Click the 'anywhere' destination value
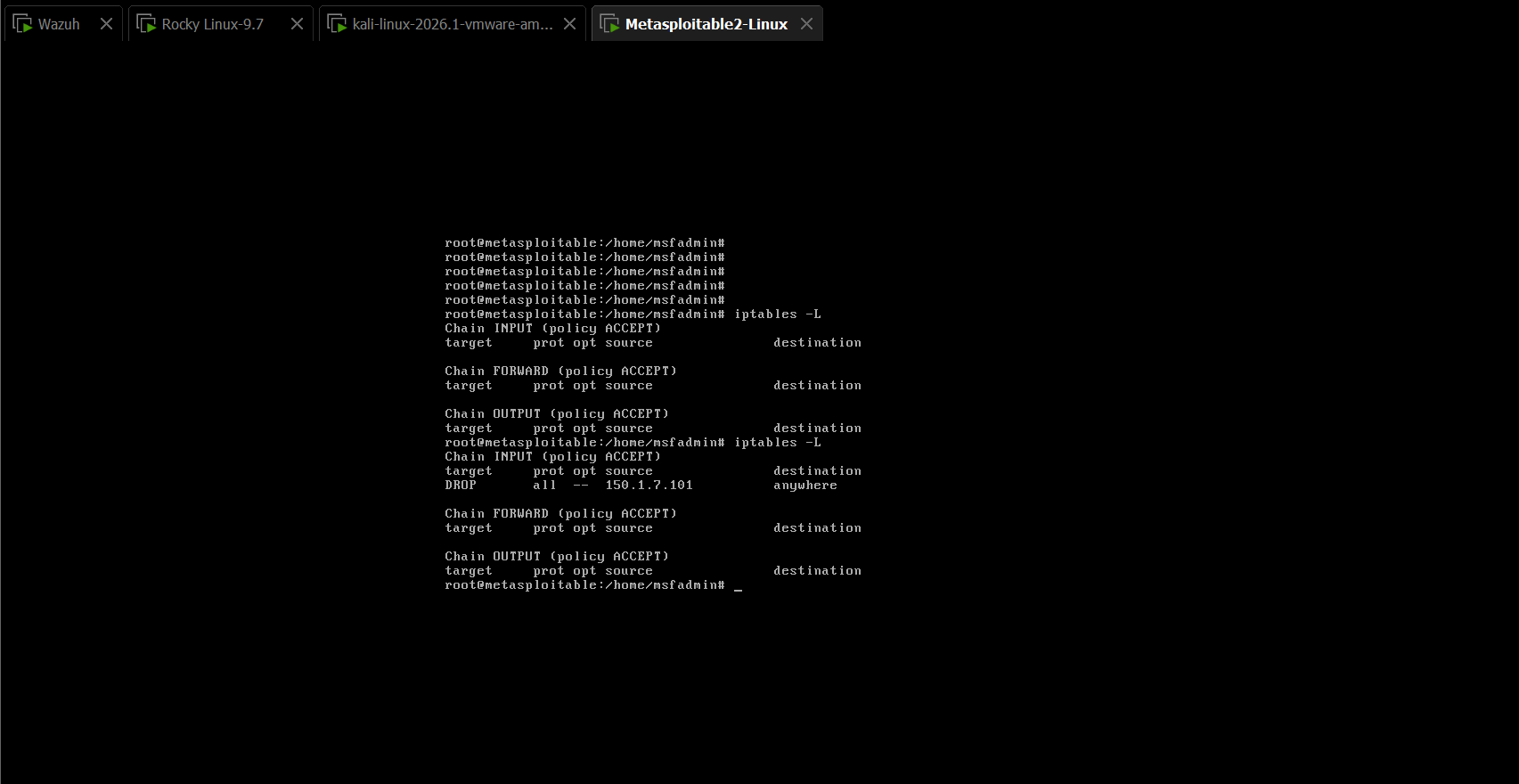Image resolution: width=1519 pixels, height=784 pixels. tap(805, 486)
